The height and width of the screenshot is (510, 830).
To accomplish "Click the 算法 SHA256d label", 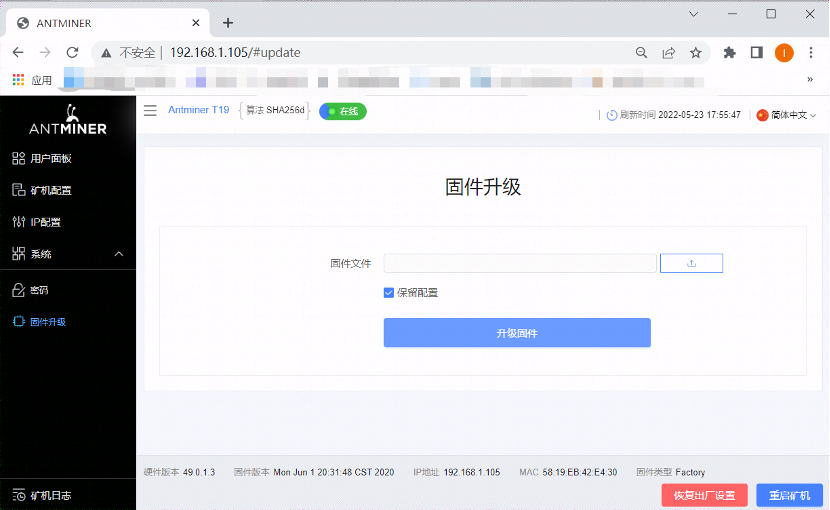I will 275,110.
